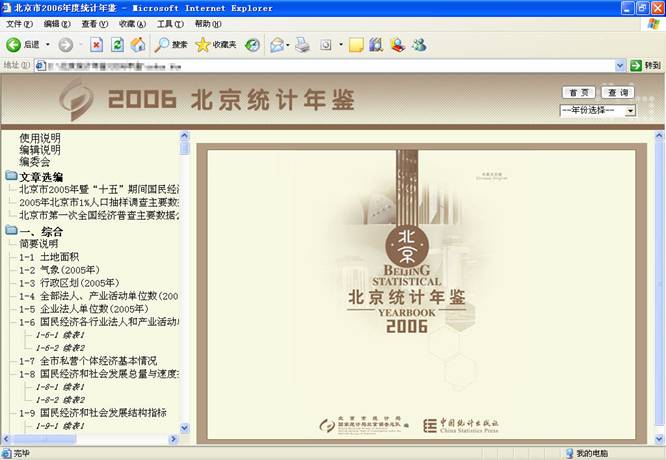The width and height of the screenshot is (666, 460).
Task: Open the 查看(V) menu
Action: (x=95, y=24)
